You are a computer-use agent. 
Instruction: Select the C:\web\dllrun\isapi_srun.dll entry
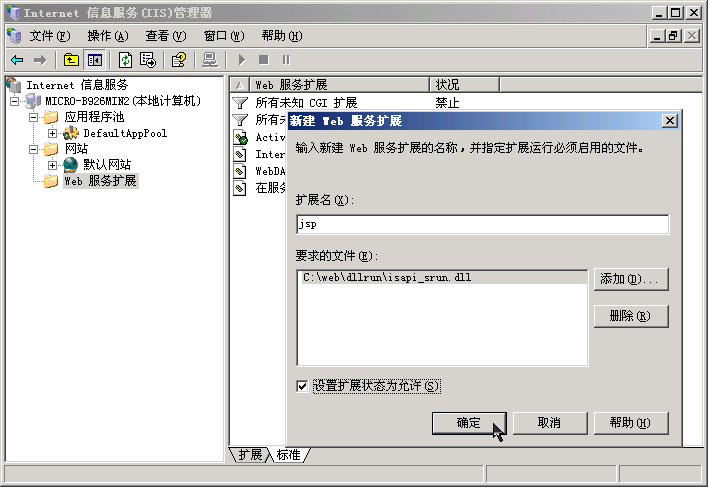tap(442, 278)
